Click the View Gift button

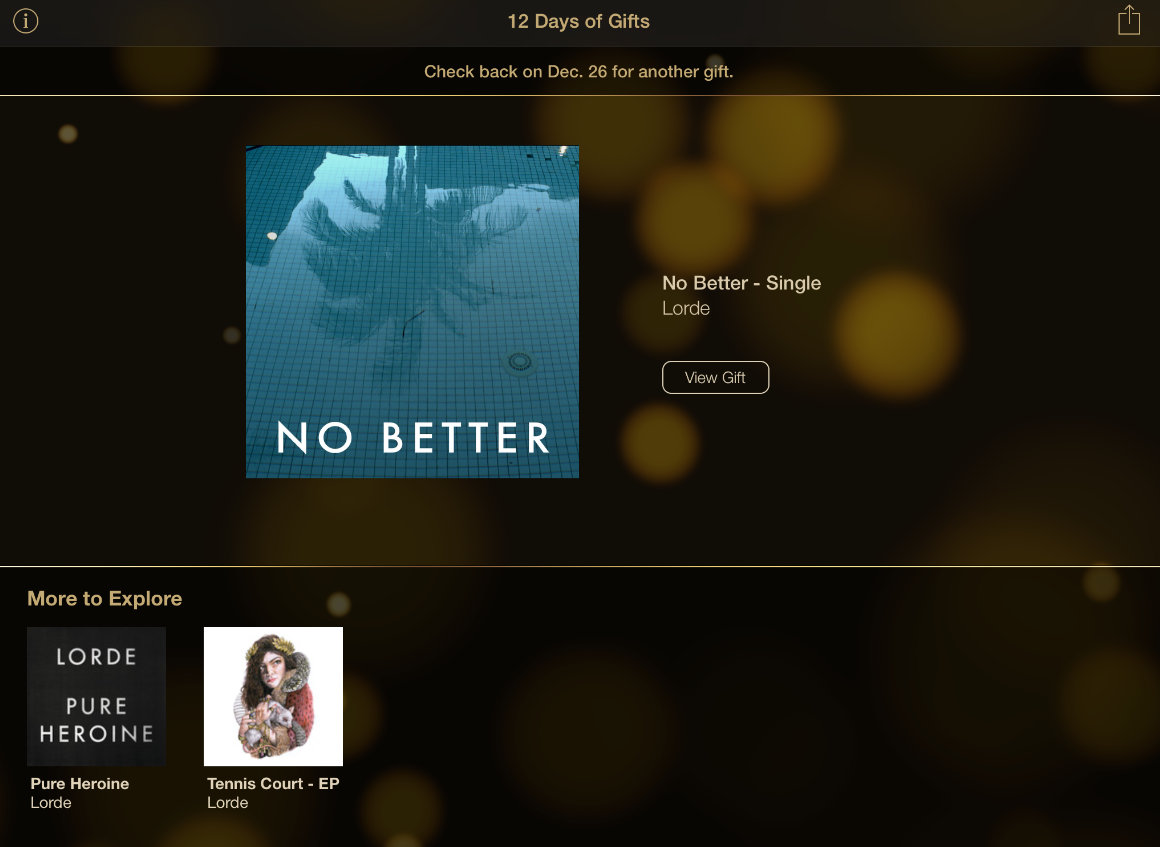pyautogui.click(x=715, y=377)
